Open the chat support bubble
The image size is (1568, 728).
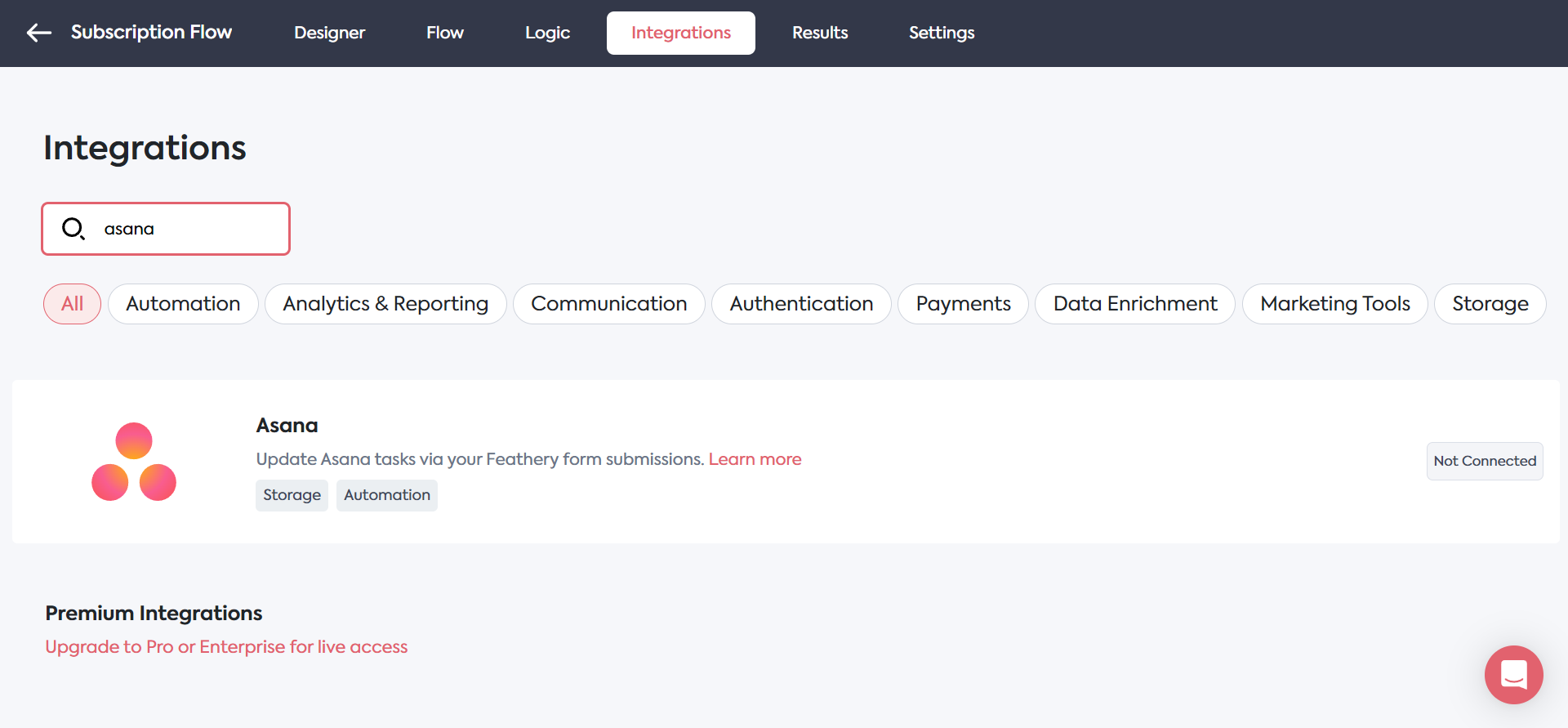[1513, 675]
